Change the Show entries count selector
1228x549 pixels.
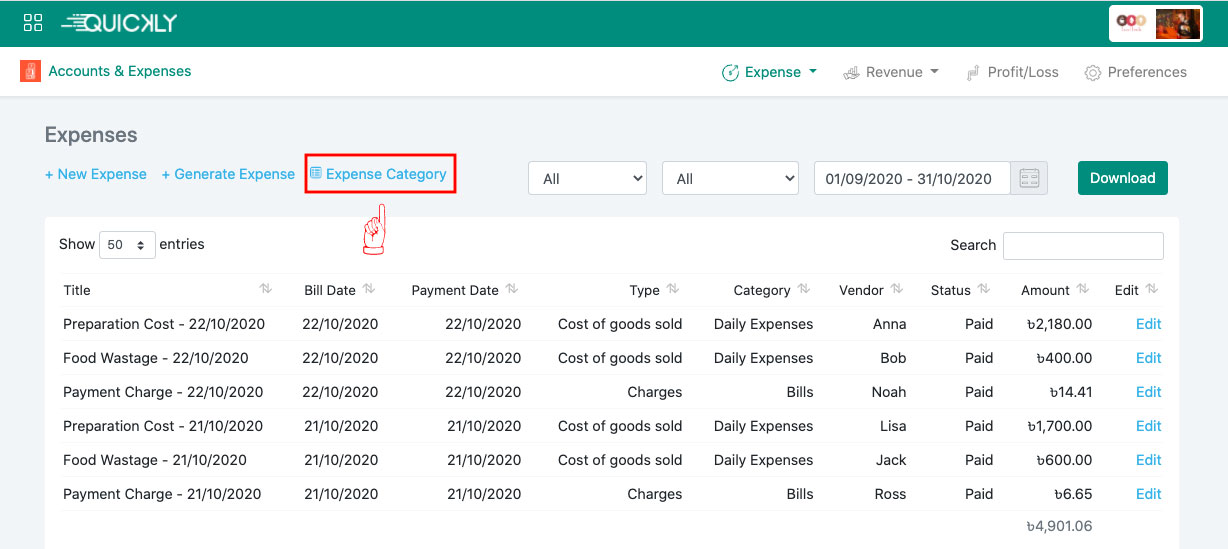[x=127, y=245]
